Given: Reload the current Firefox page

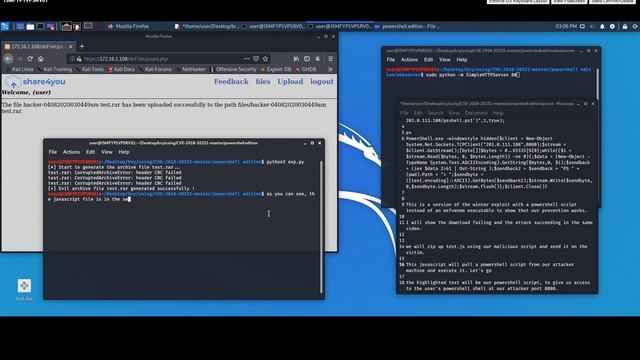Looking at the screenshot, I should pos(30,59).
